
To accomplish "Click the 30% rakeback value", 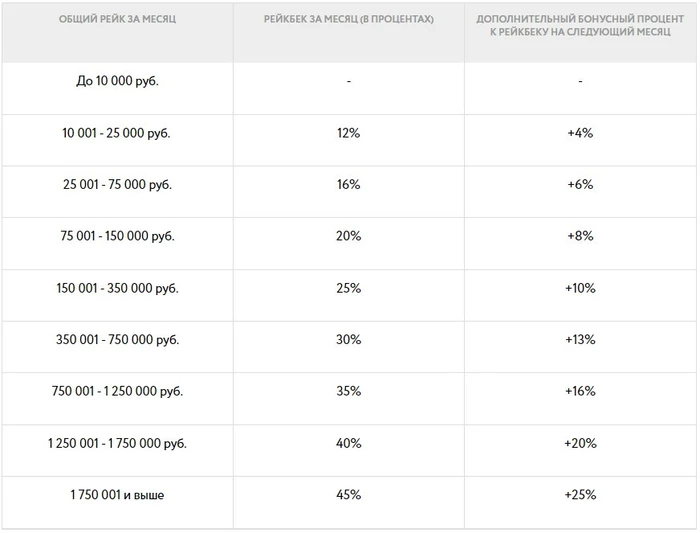I will 349,340.
